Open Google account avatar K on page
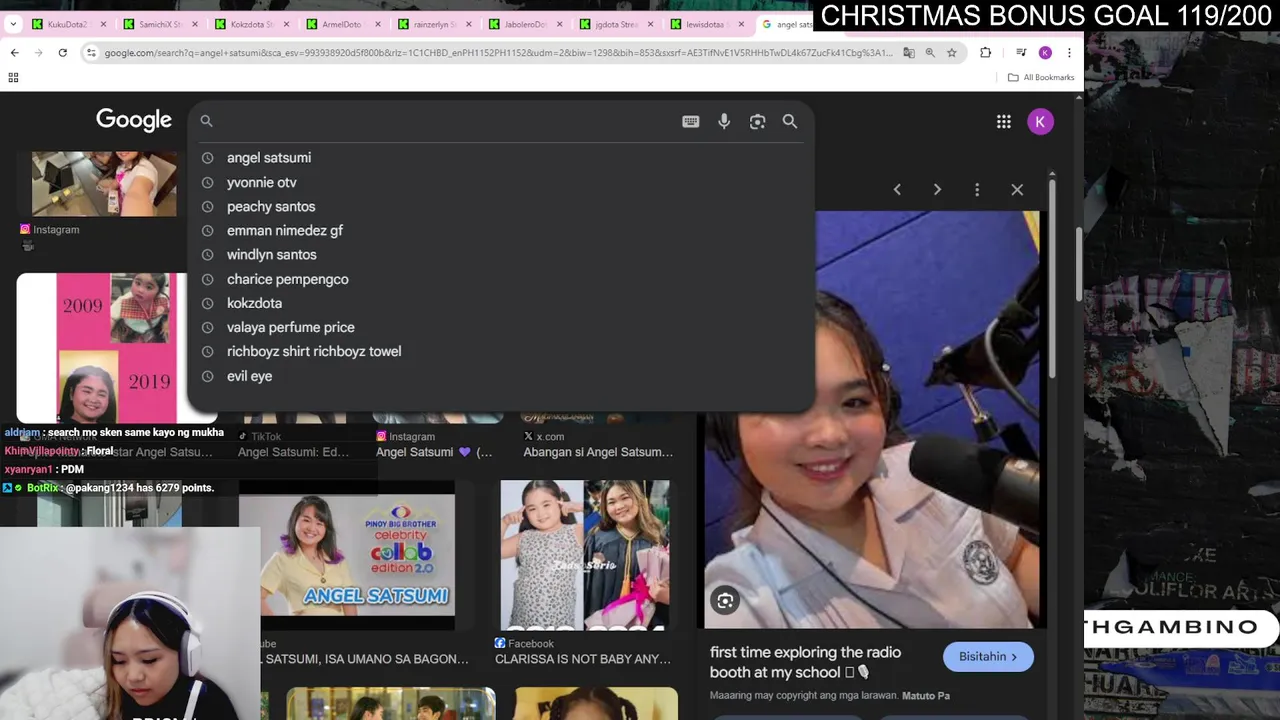The width and height of the screenshot is (1280, 720). (x=1040, y=121)
